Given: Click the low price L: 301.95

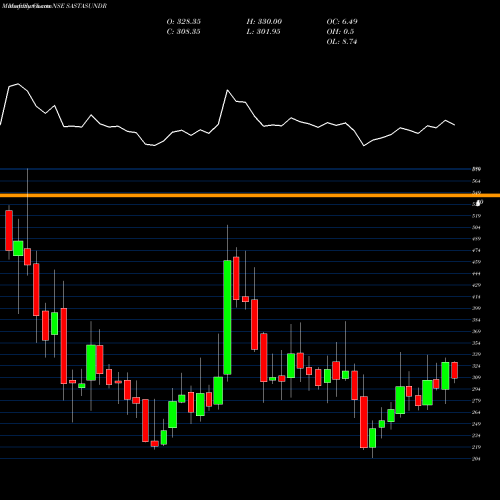Looking at the screenshot, I should coord(264,32).
